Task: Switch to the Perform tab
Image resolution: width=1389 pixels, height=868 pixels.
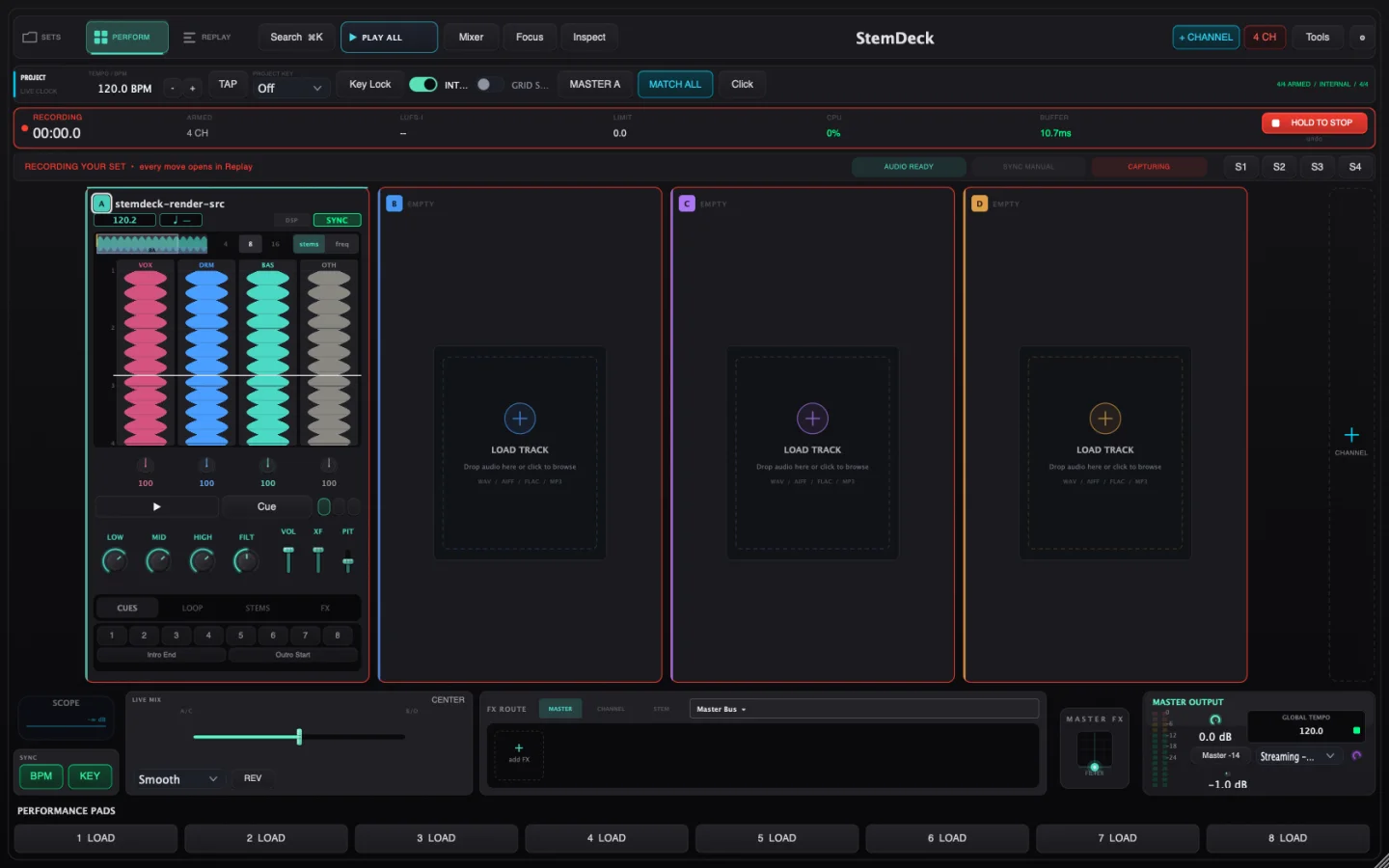Action: [127, 38]
